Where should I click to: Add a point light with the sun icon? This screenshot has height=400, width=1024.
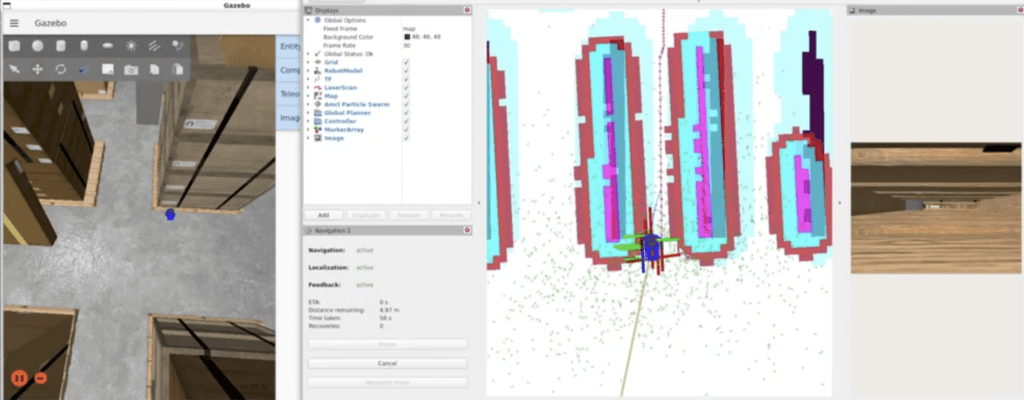(x=131, y=46)
